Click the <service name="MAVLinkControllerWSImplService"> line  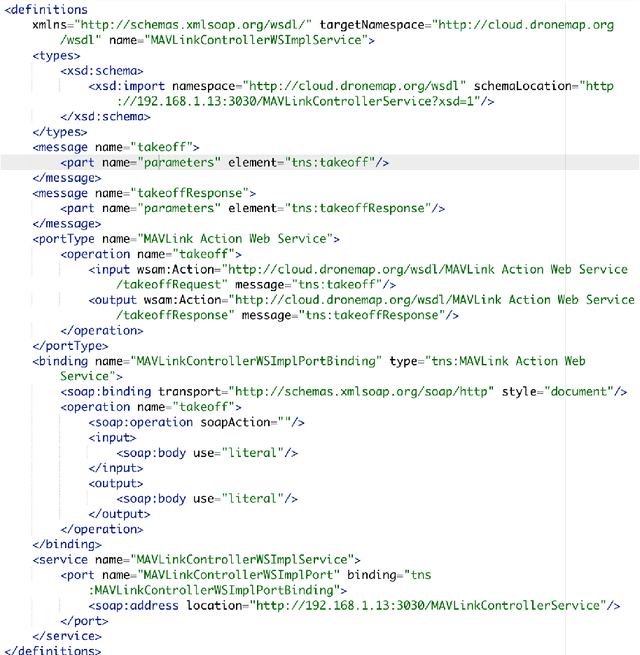pyautogui.click(x=196, y=560)
